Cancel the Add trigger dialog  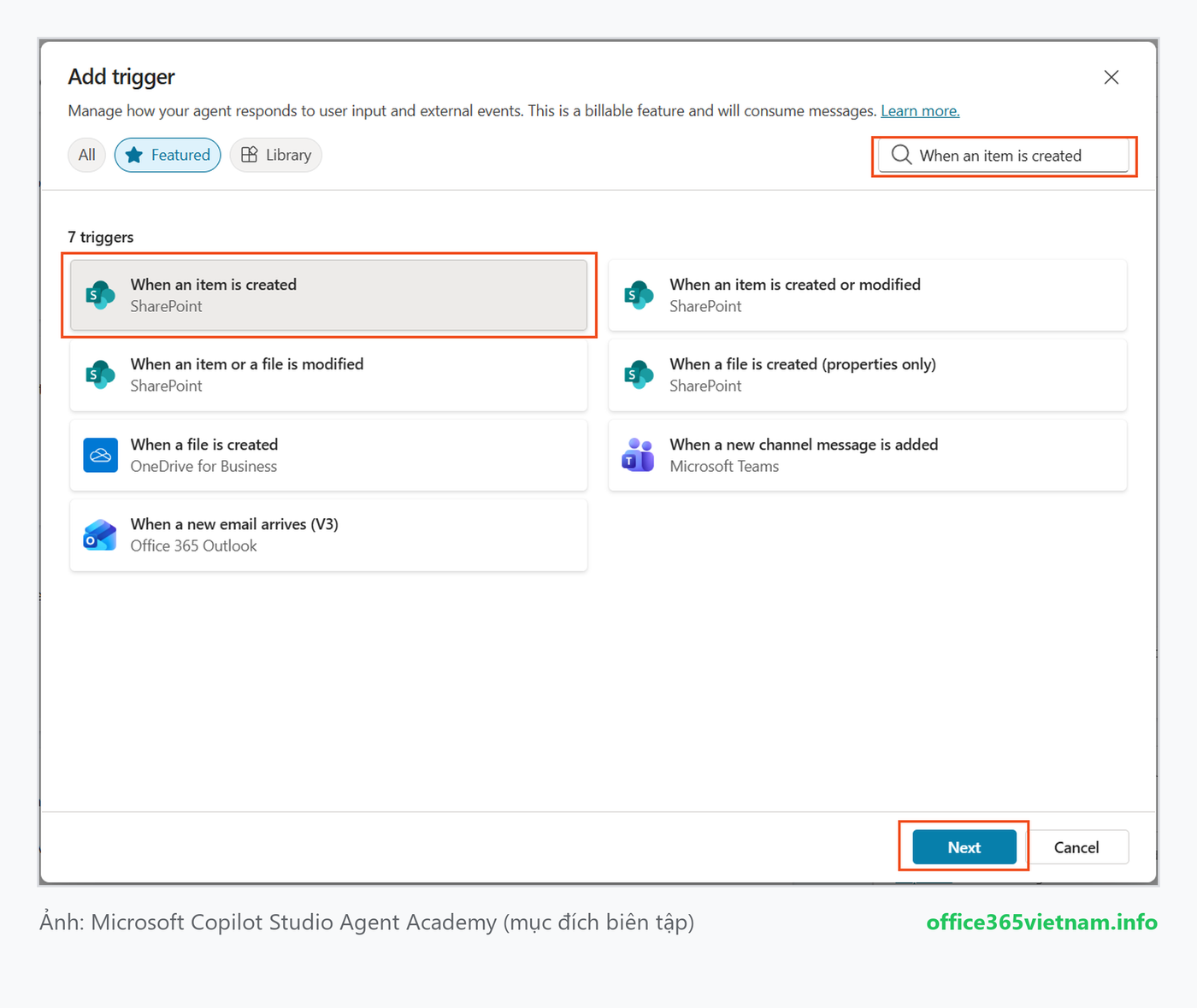(x=1076, y=847)
